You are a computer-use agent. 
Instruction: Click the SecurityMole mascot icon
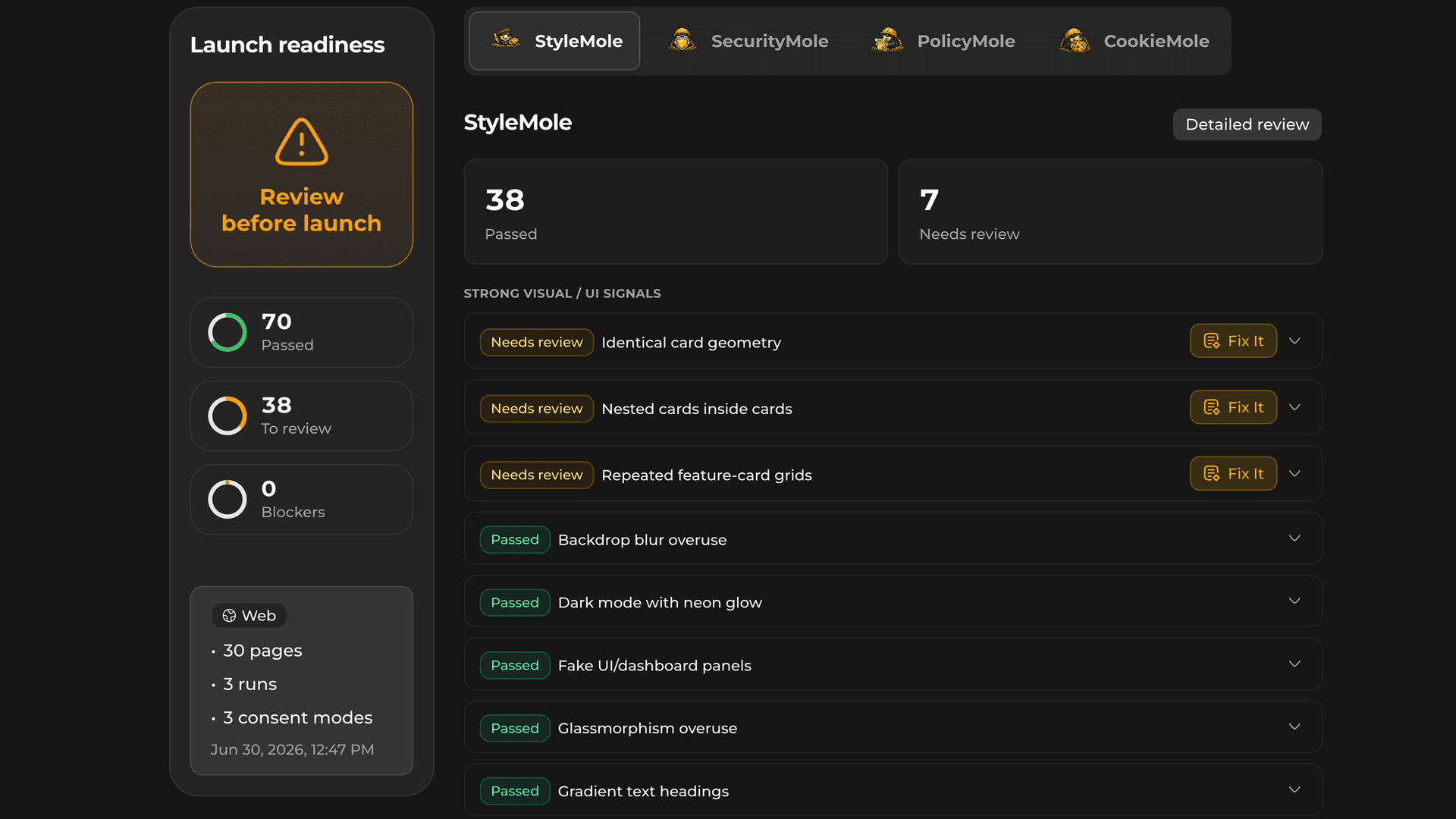682,40
